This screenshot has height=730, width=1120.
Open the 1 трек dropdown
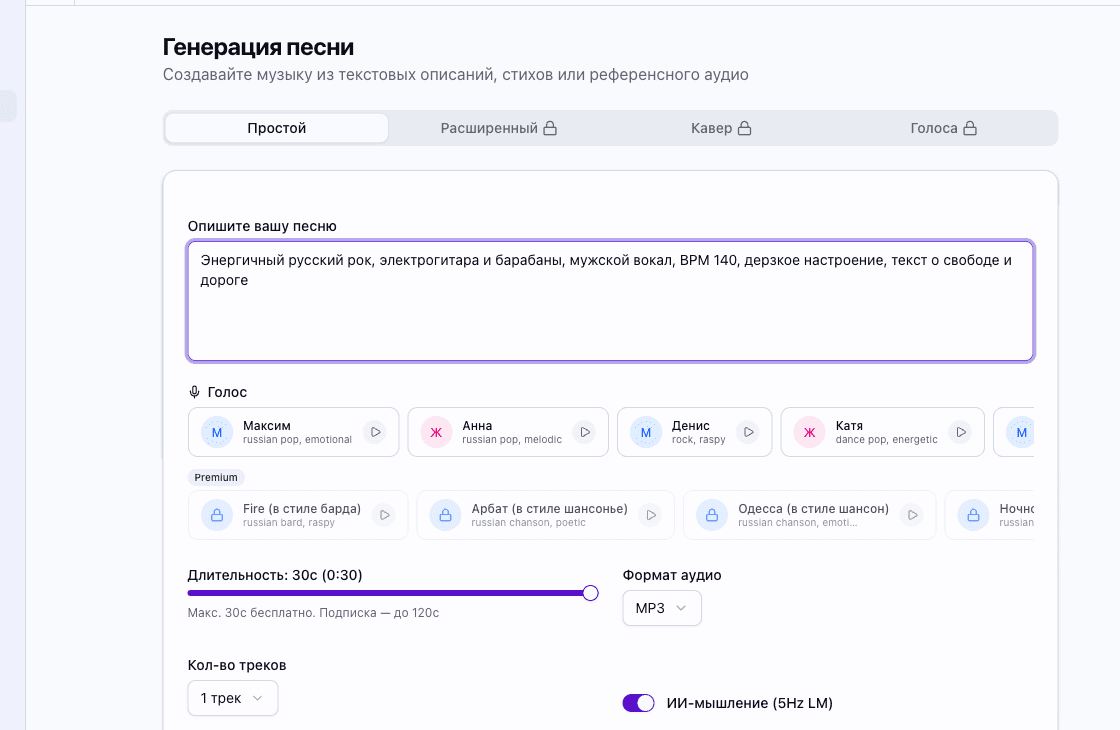[232, 698]
